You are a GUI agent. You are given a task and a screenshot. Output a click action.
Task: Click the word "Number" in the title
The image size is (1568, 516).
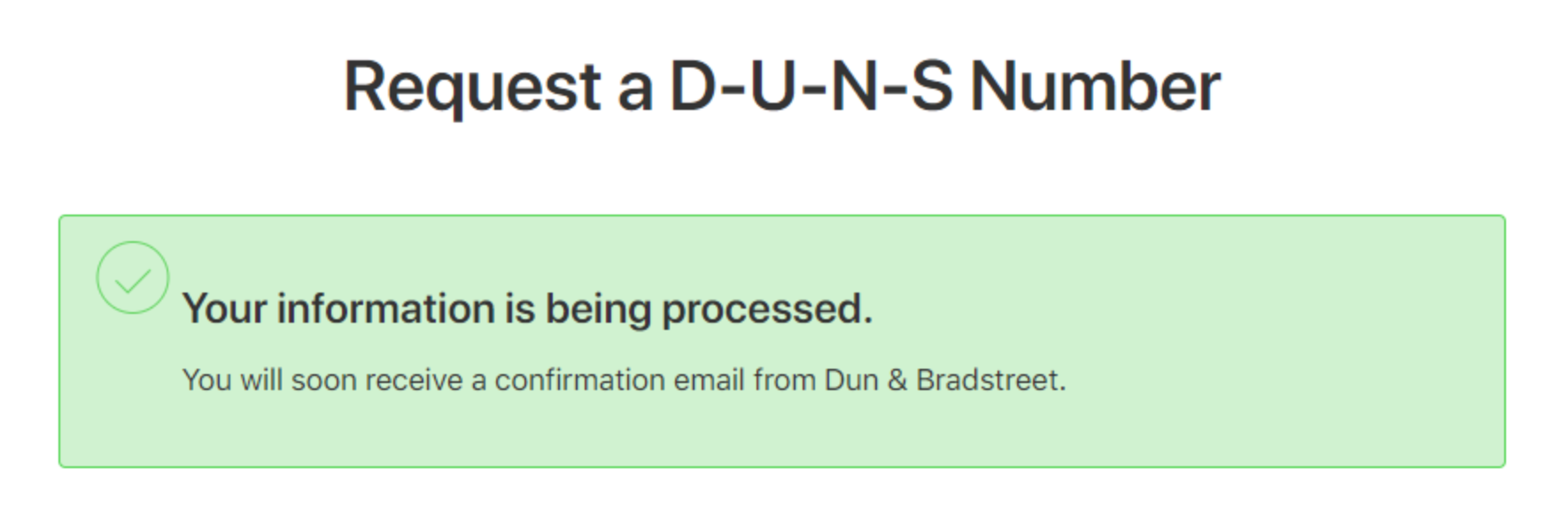tap(1095, 87)
